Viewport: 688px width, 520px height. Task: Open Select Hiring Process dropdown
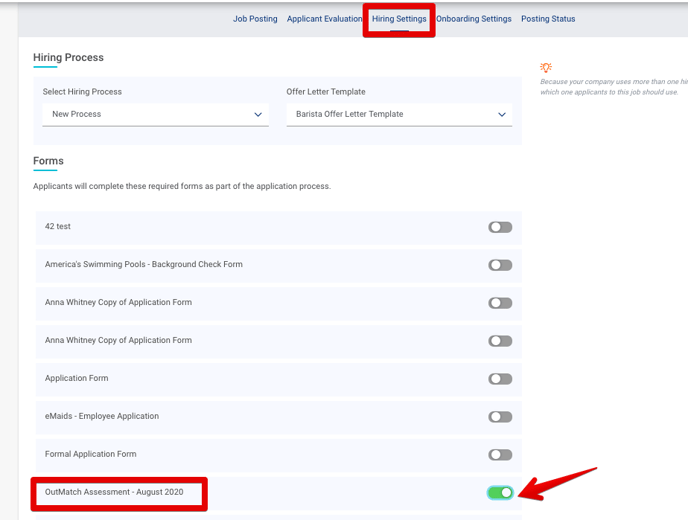[155, 115]
